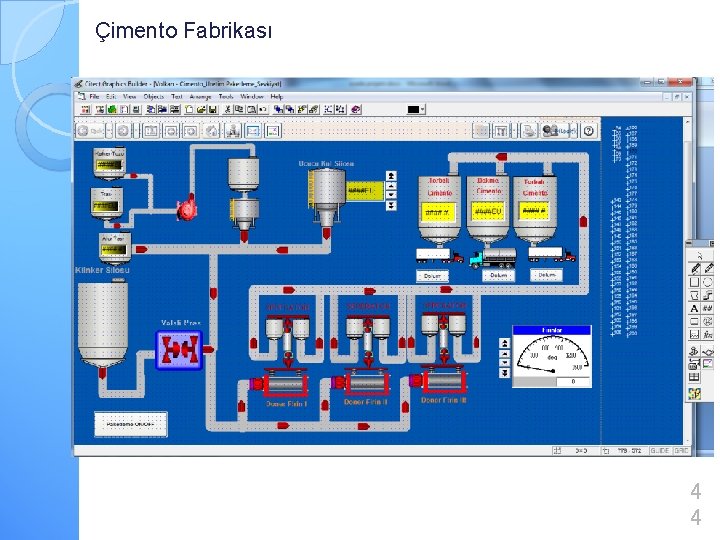
Task: Open the View menu
Action: (x=129, y=97)
